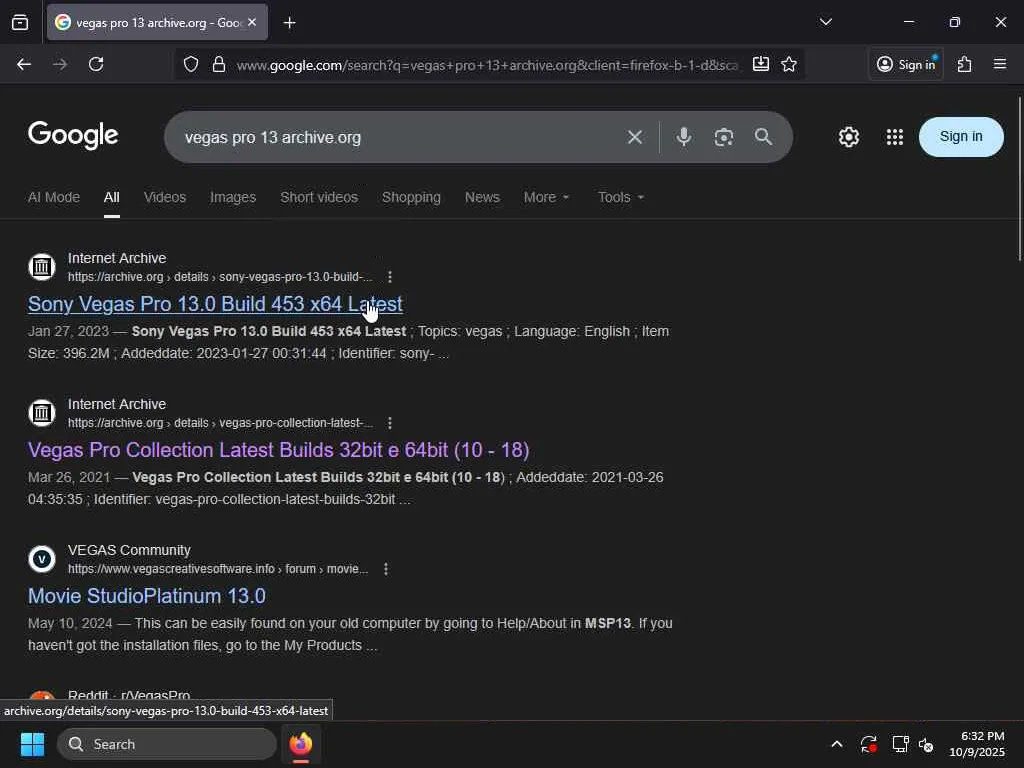
Task: Show hidden system tray icons
Action: (x=837, y=744)
